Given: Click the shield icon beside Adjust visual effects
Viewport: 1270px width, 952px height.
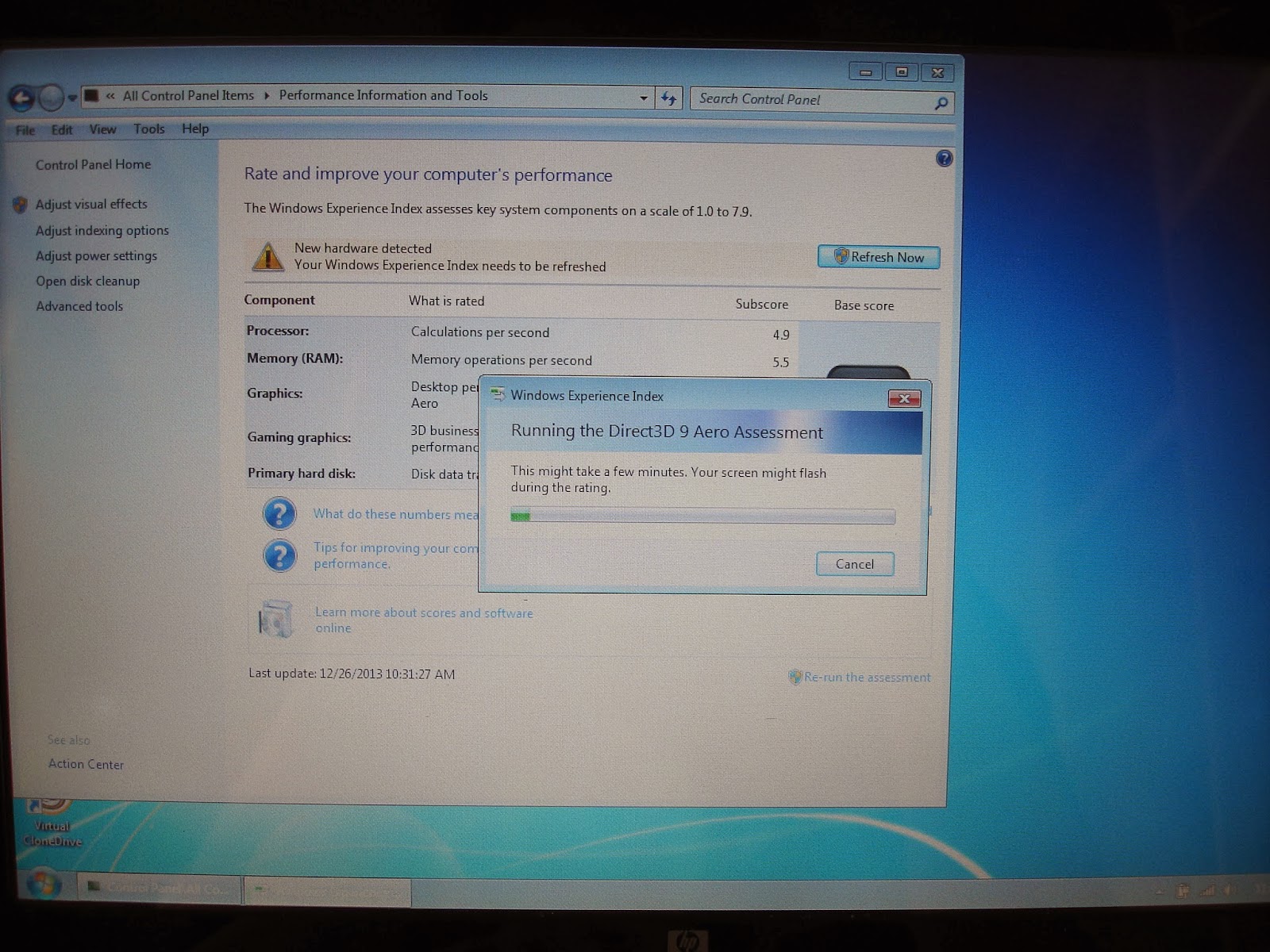Looking at the screenshot, I should (20, 205).
